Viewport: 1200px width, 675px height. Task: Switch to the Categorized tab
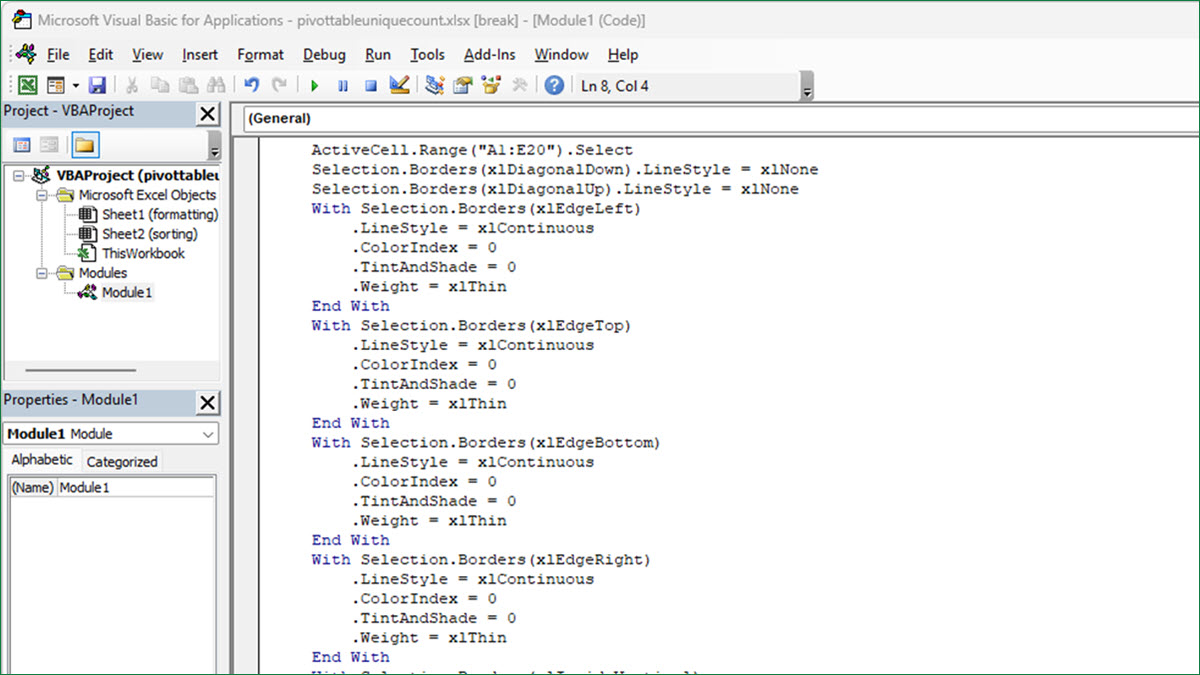pos(122,462)
